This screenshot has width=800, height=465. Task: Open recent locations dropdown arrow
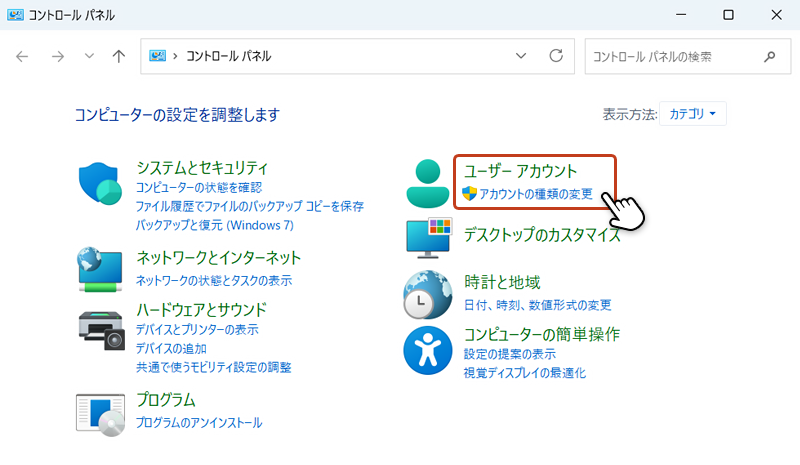89,56
